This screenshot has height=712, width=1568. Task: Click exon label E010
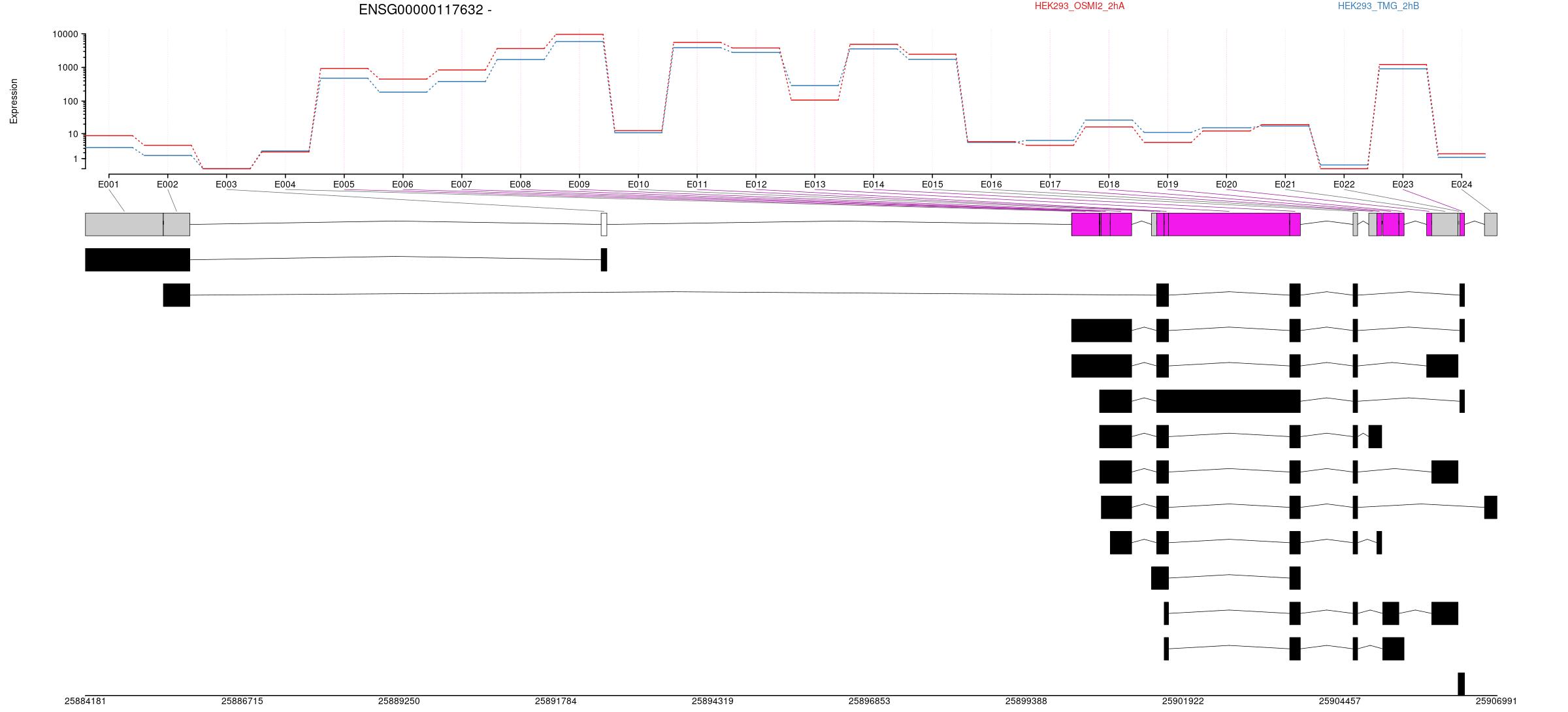tap(638, 185)
